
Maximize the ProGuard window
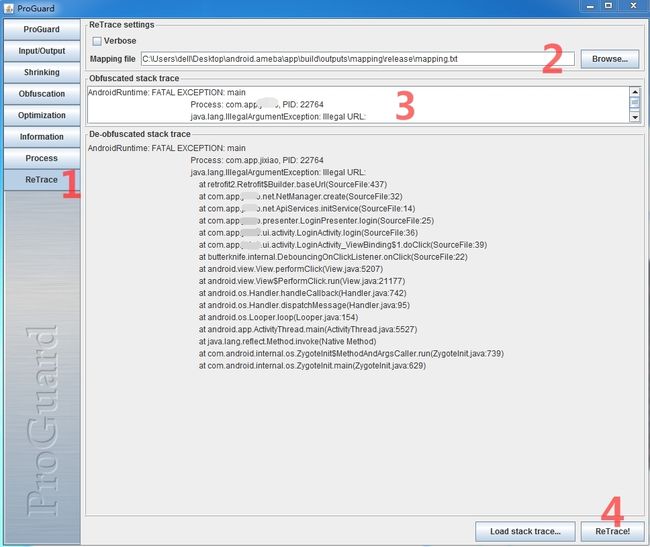click(x=608, y=6)
